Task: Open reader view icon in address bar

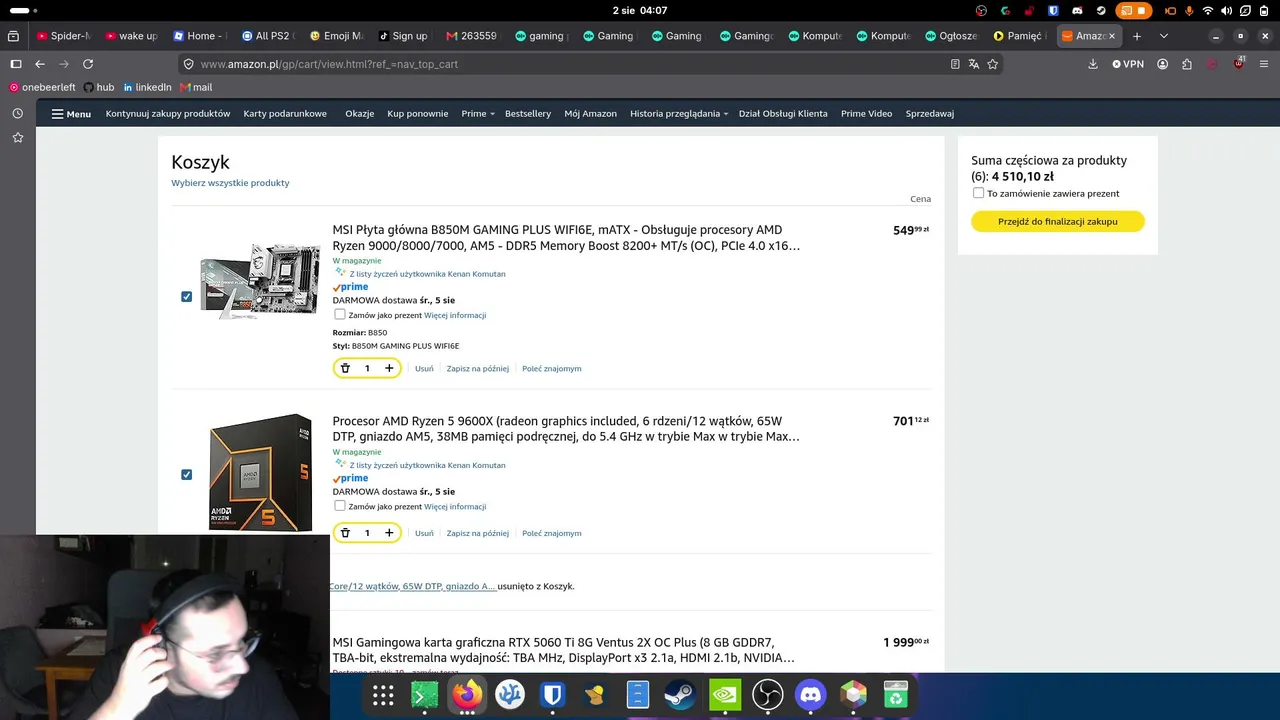Action: 955,64
